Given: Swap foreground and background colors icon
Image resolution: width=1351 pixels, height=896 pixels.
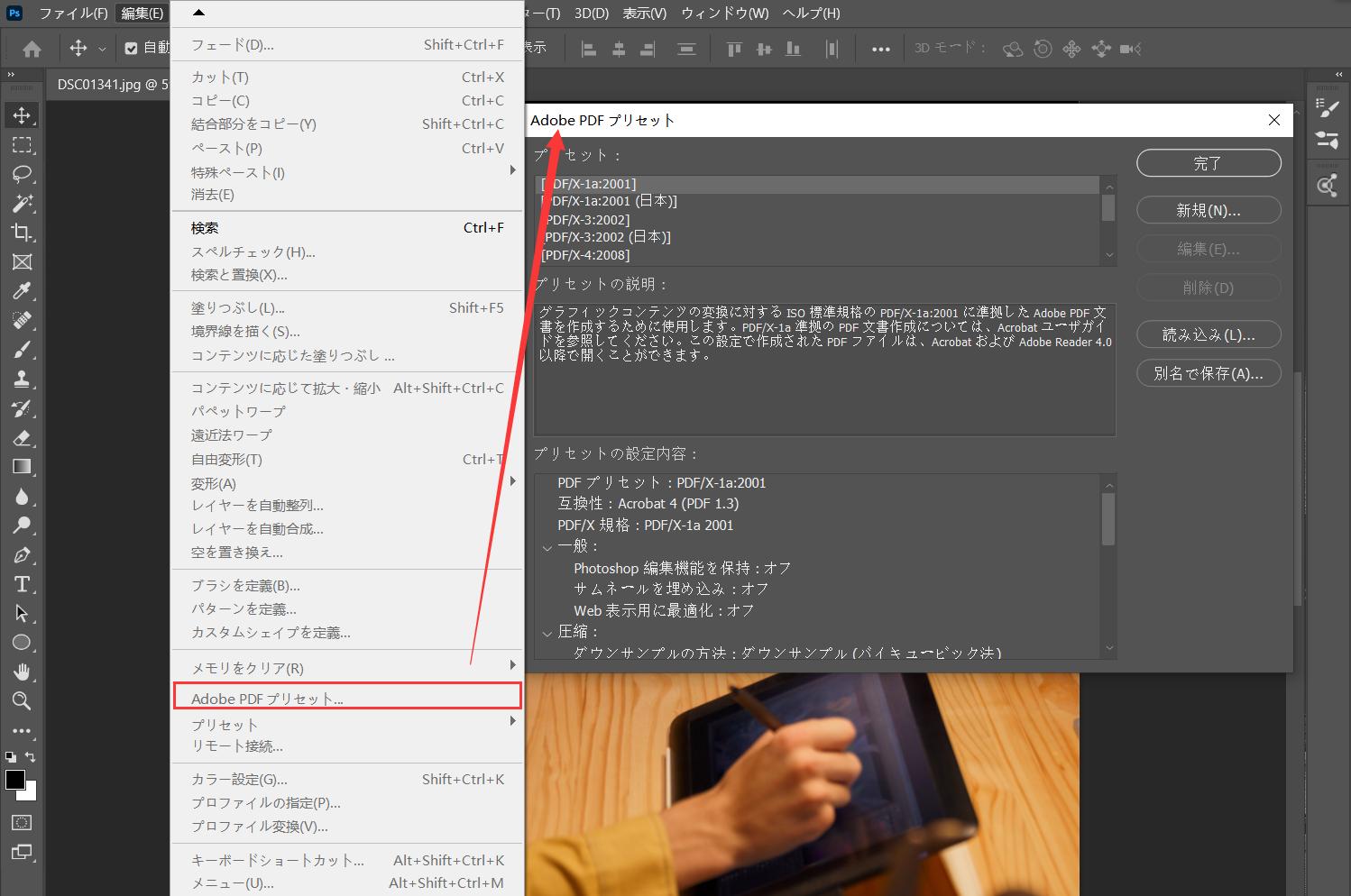Looking at the screenshot, I should click(32, 757).
